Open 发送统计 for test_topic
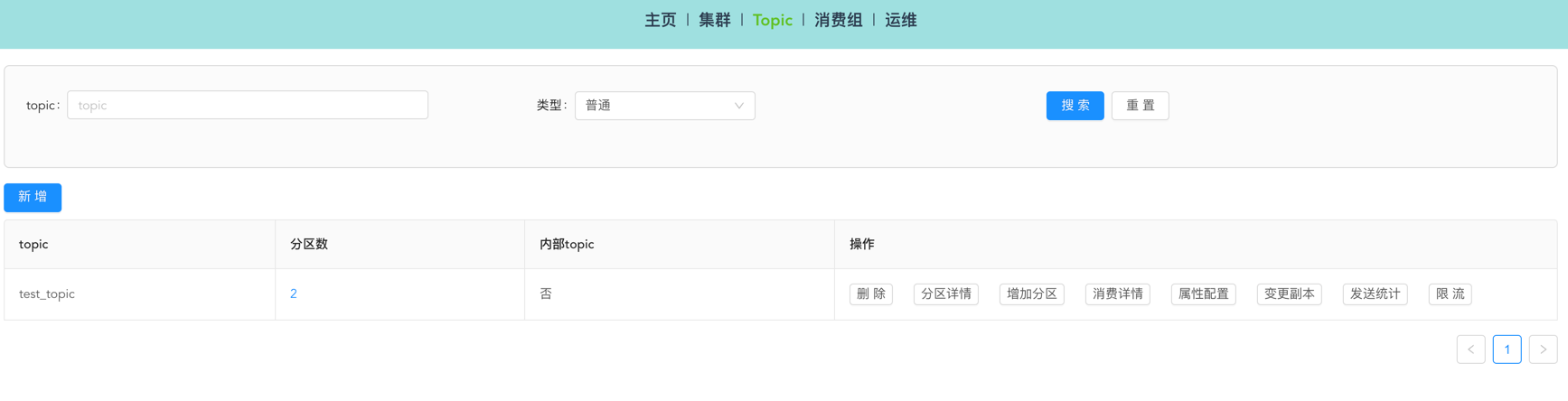The image size is (1568, 401). coord(1376,294)
